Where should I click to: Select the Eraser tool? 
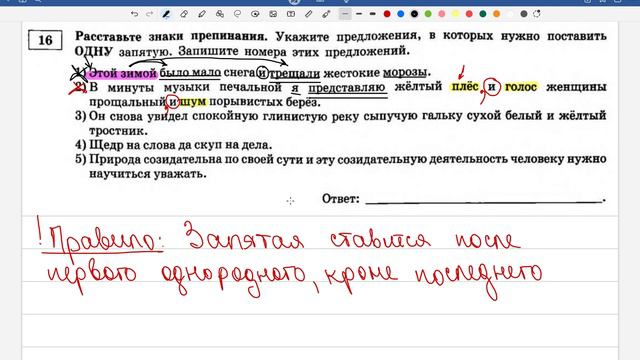(184, 14)
